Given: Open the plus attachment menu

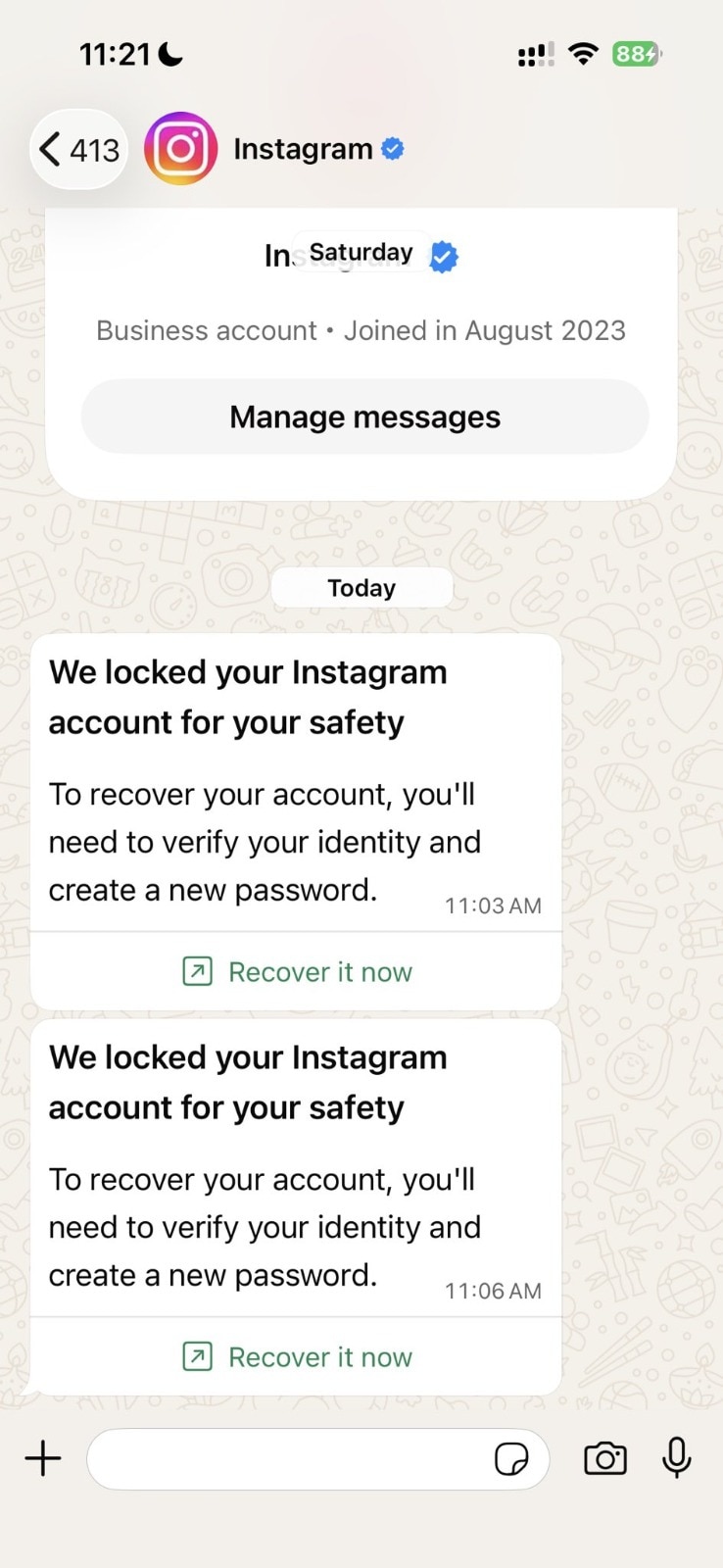Looking at the screenshot, I should pyautogui.click(x=43, y=1458).
